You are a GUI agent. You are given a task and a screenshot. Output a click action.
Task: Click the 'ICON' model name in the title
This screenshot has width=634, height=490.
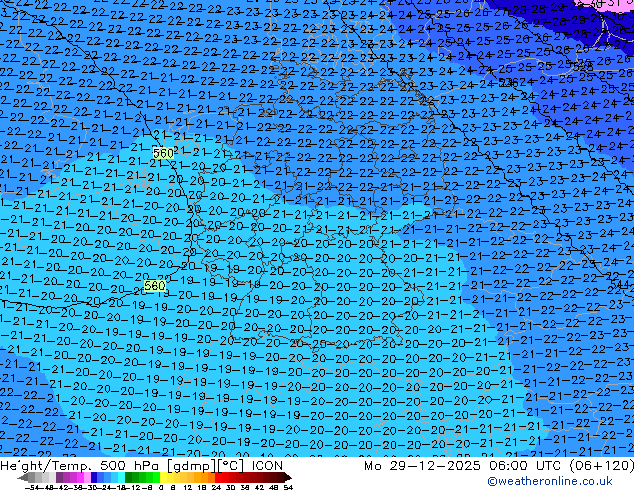point(267,466)
